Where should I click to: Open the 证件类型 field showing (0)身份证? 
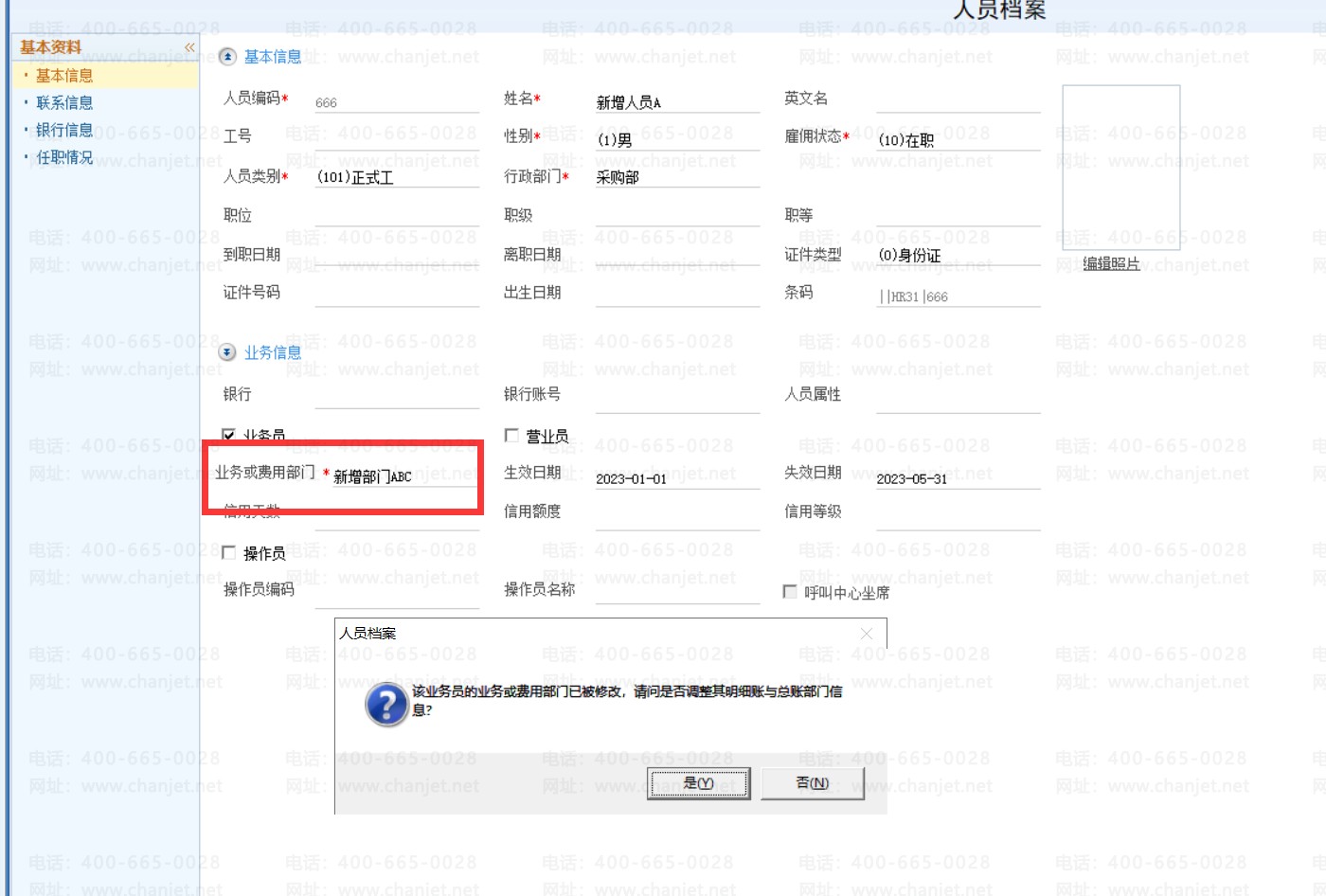point(958,255)
